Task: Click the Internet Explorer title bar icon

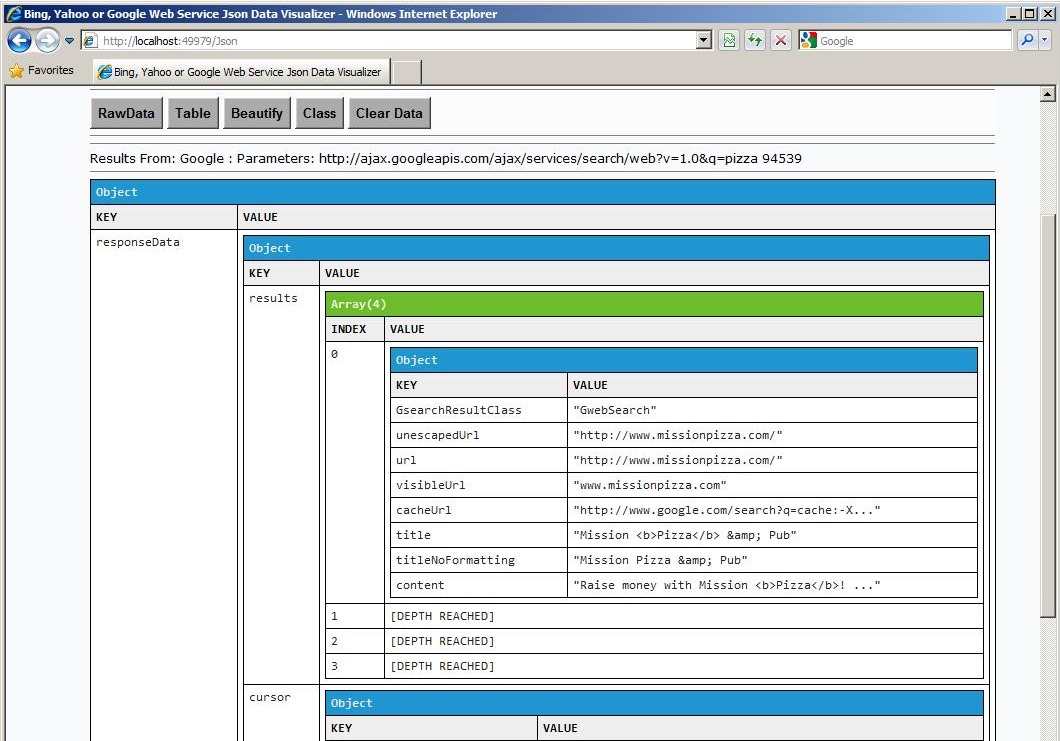Action: (x=14, y=14)
